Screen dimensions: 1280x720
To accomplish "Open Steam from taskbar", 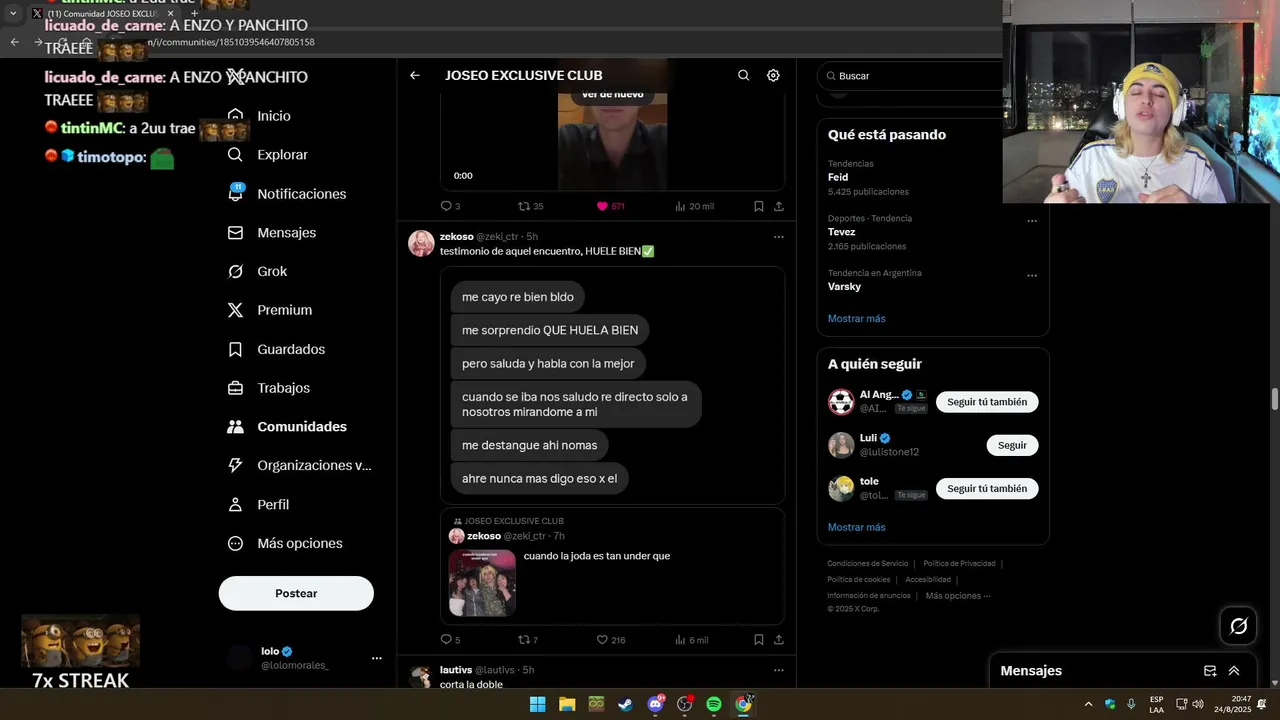I will (625, 704).
